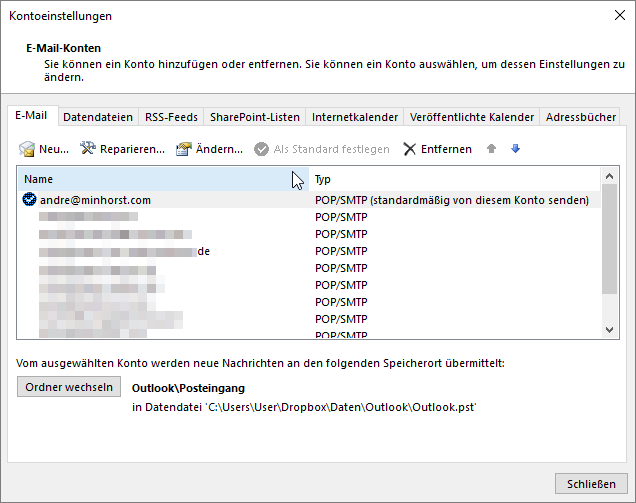Click Neu... to add account

click(54, 149)
